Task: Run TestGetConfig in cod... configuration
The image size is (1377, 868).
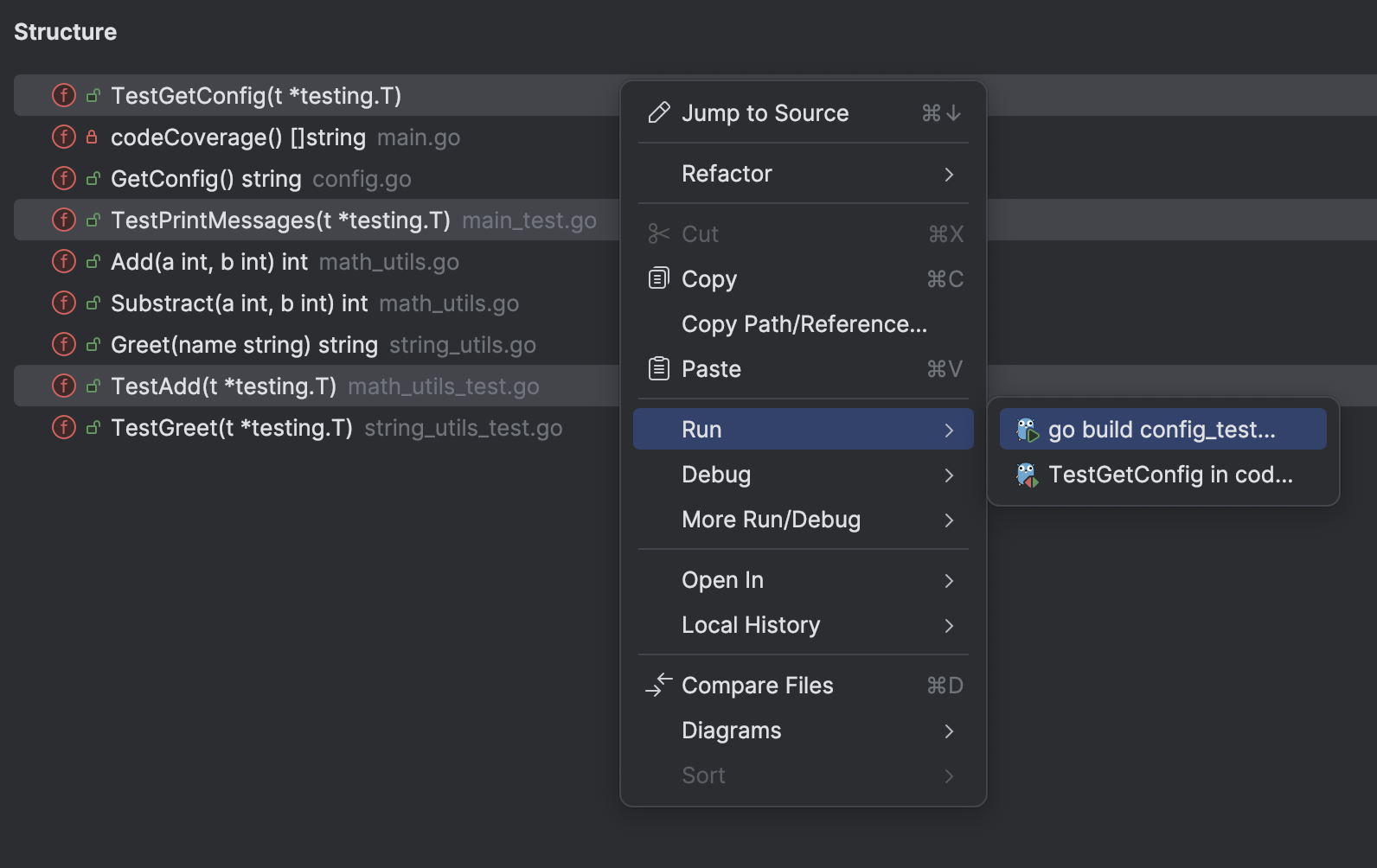Action: point(1170,475)
